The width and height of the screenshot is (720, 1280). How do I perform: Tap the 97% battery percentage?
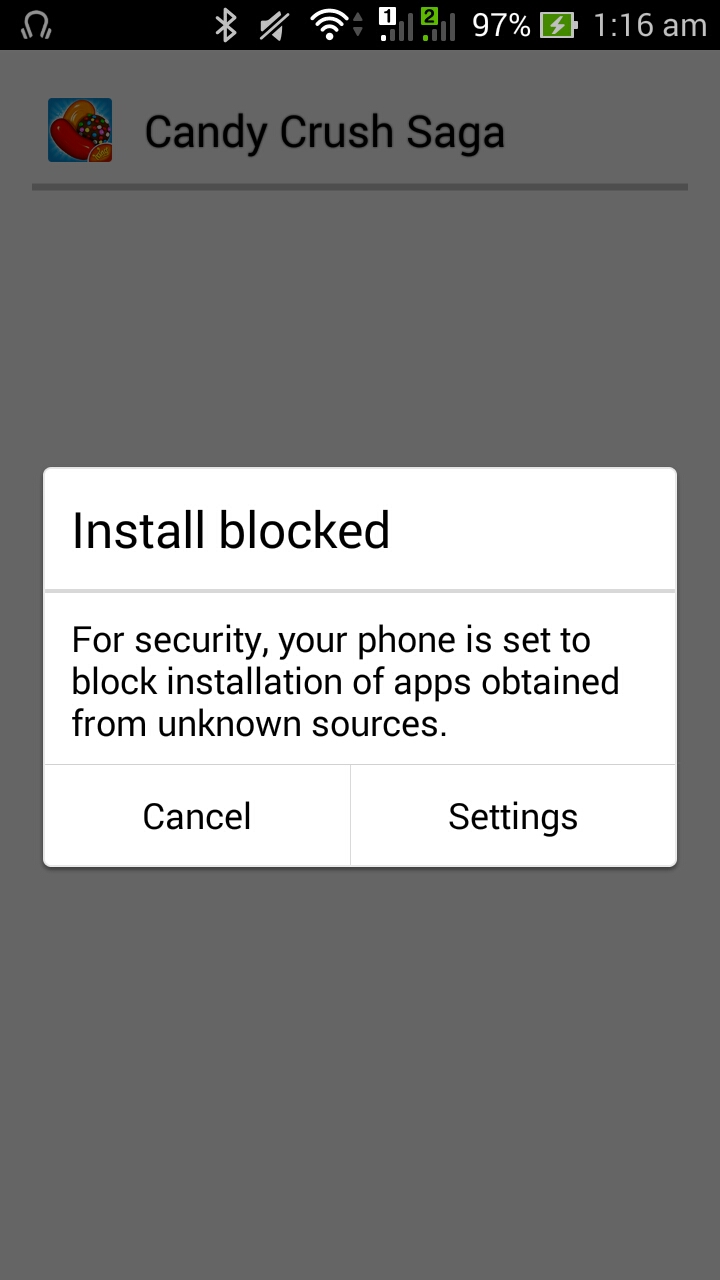click(x=501, y=25)
